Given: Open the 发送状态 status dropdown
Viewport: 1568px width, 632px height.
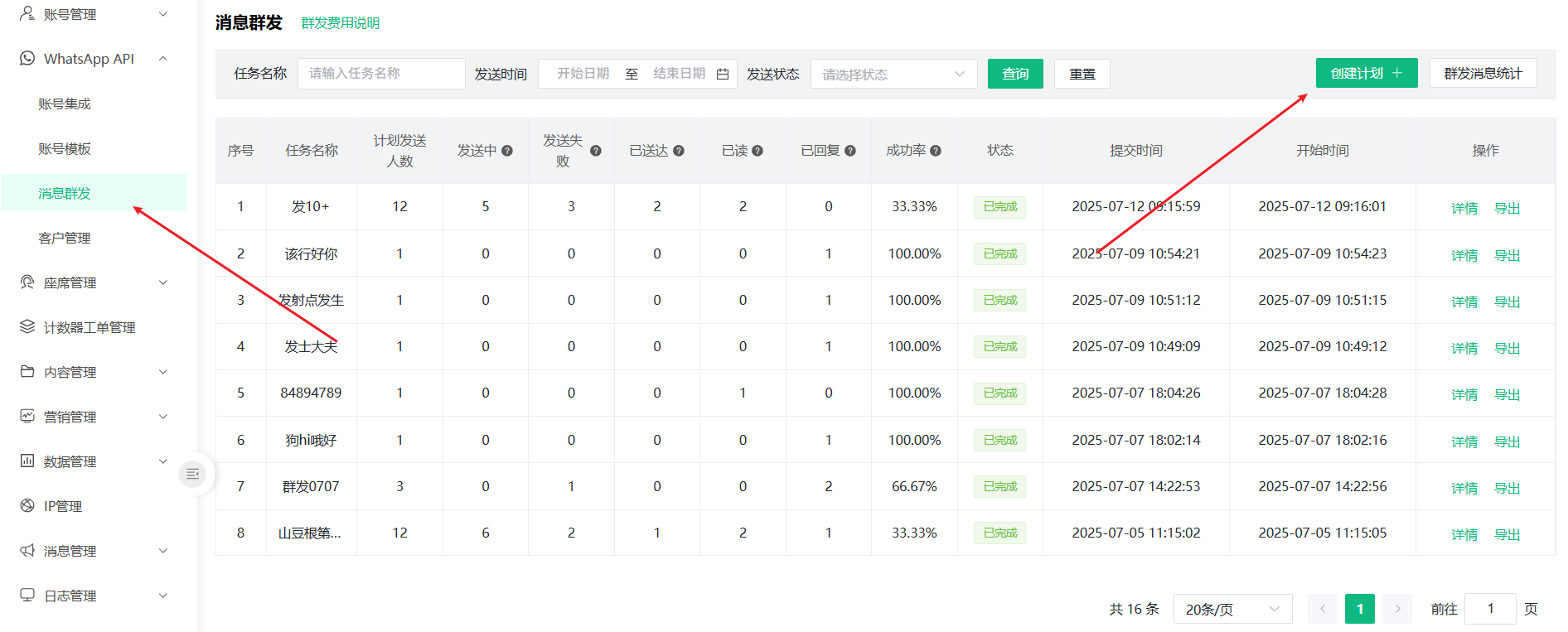Looking at the screenshot, I should pos(894,74).
